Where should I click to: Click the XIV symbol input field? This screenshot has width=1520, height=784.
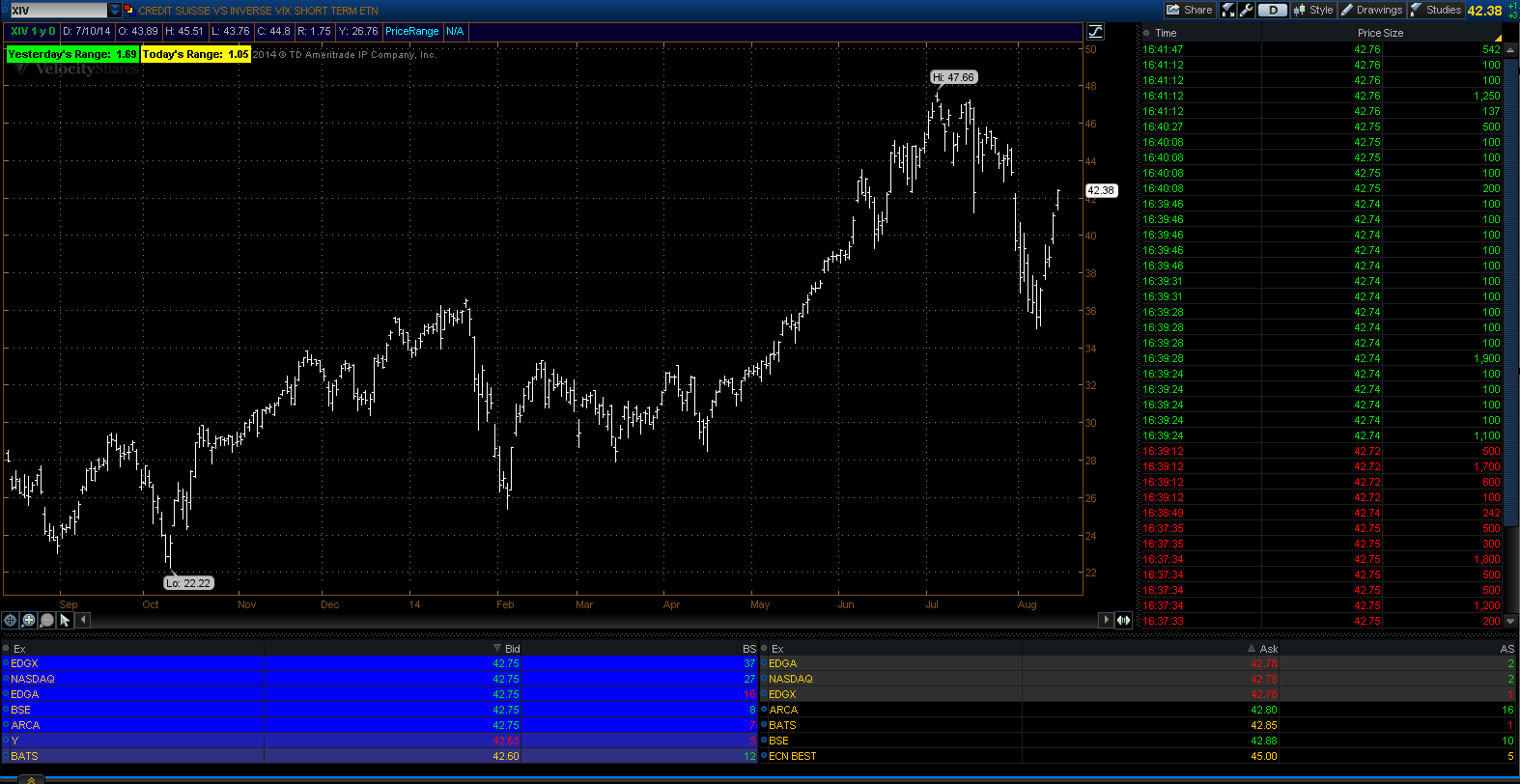57,10
